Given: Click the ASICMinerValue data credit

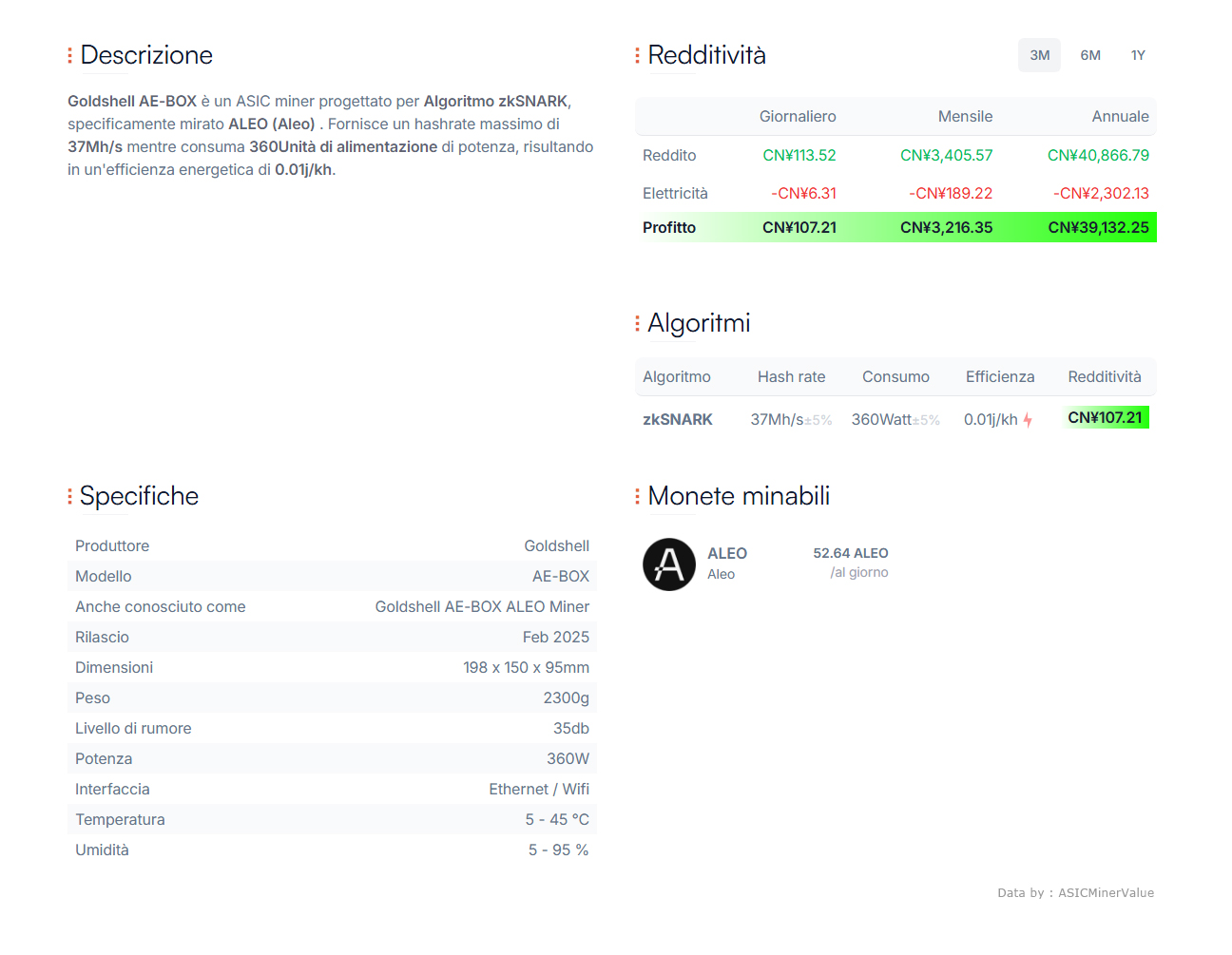Looking at the screenshot, I should pos(1075,893).
